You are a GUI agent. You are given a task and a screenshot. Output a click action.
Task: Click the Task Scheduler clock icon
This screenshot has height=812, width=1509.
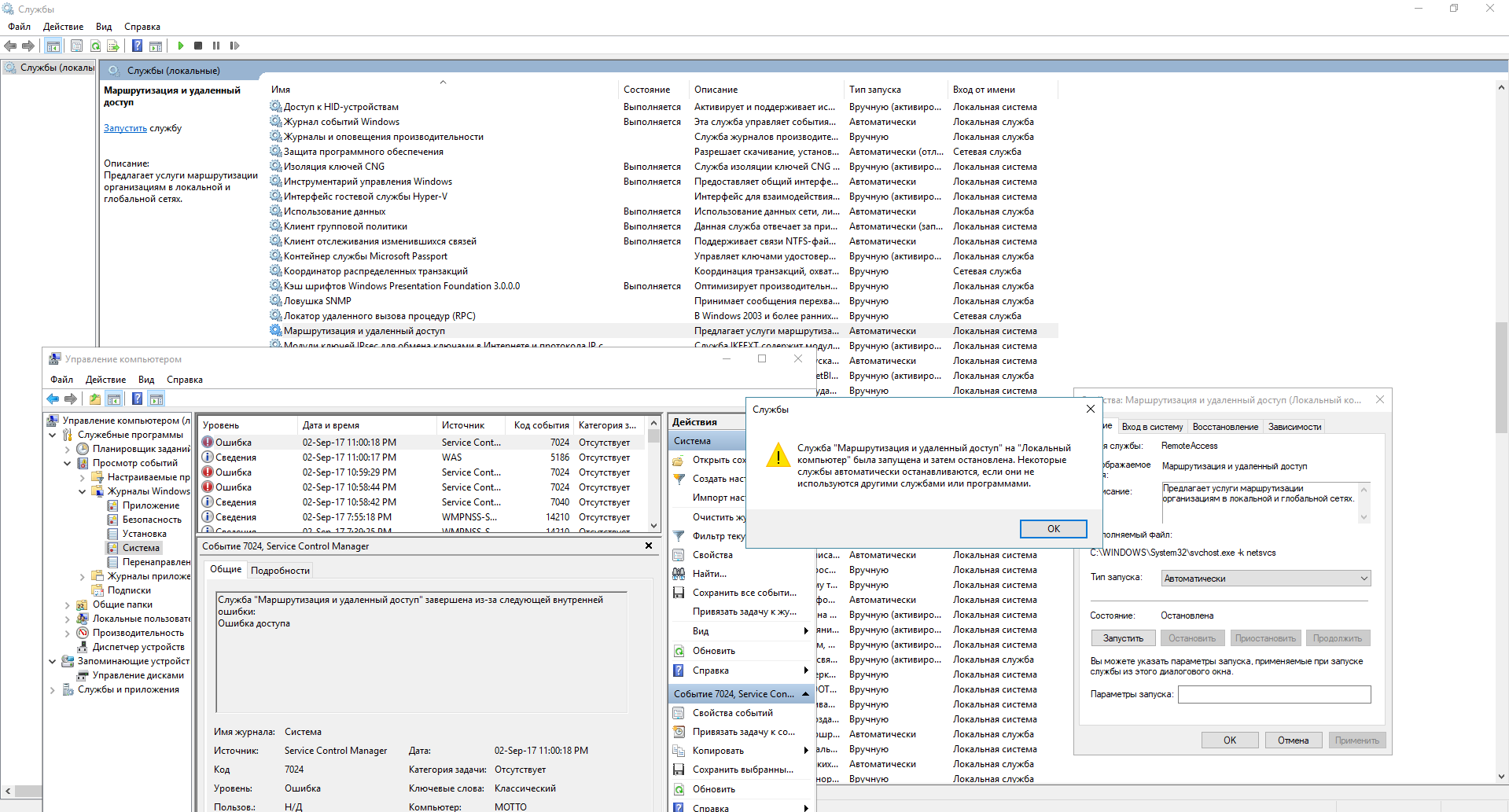[x=83, y=449]
